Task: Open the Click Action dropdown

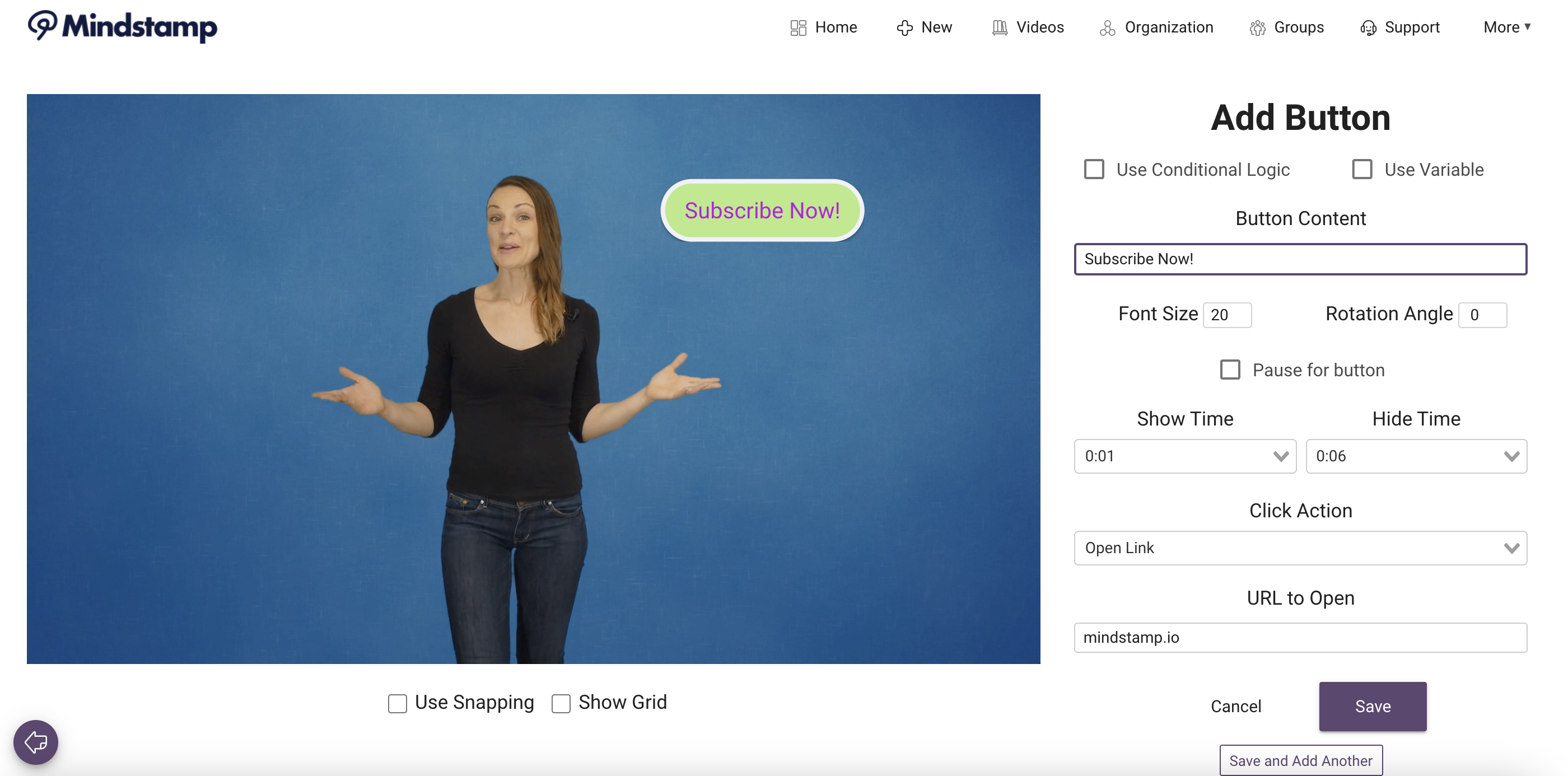Action: point(1300,548)
